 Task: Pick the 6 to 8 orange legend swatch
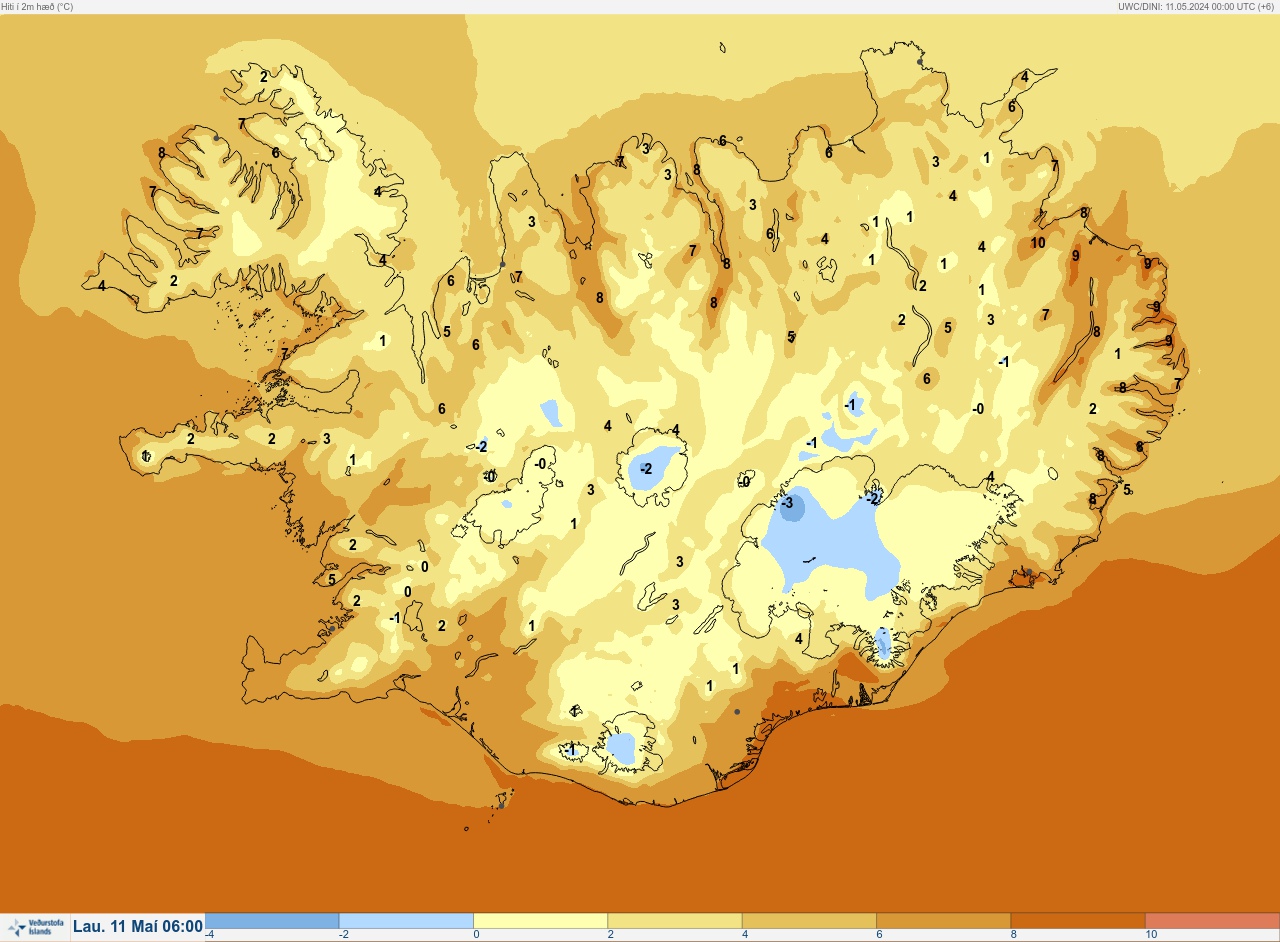tap(943, 920)
